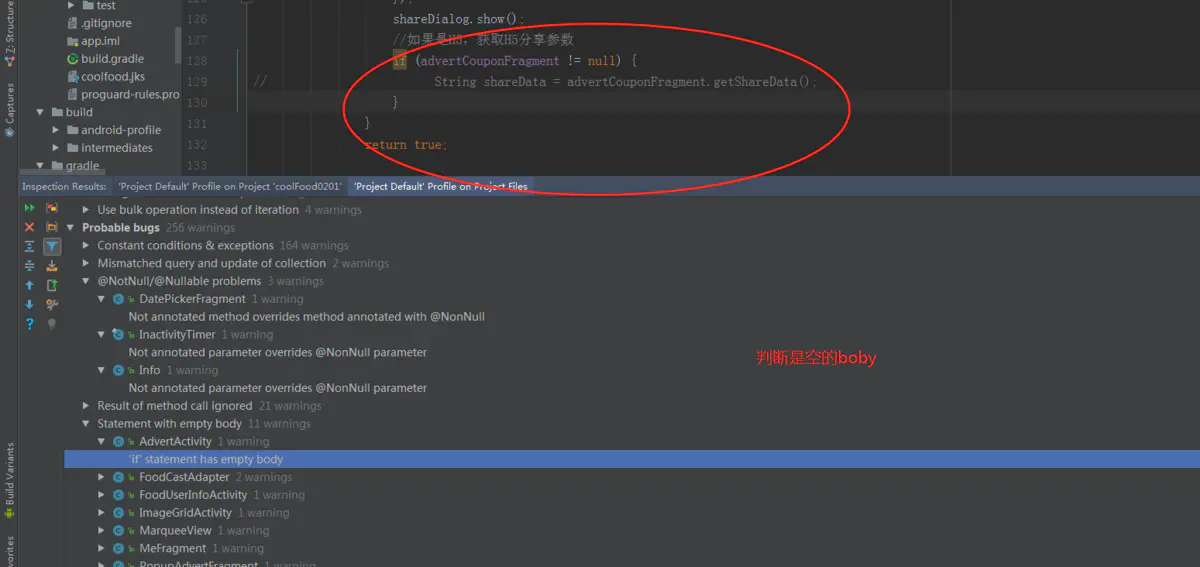Switch to 'Project Default' on Project 'coolFood0201' tab
Image resolution: width=1200 pixels, height=567 pixels.
tap(230, 186)
